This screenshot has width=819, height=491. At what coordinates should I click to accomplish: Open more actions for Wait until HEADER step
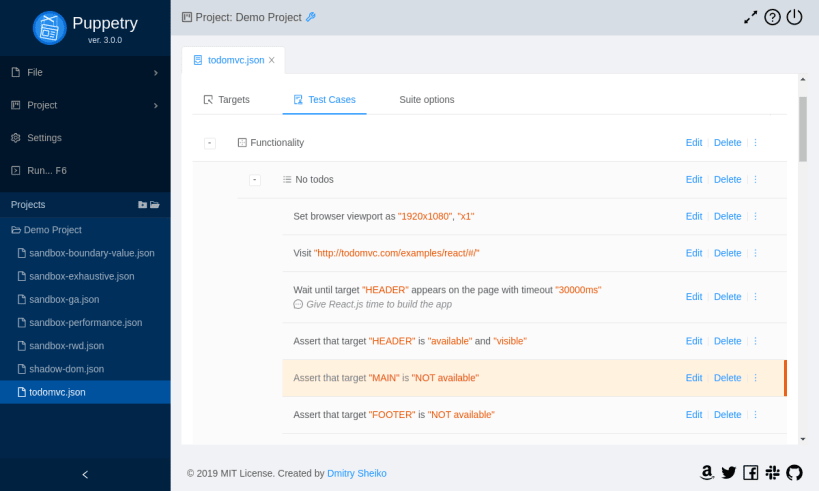point(755,297)
